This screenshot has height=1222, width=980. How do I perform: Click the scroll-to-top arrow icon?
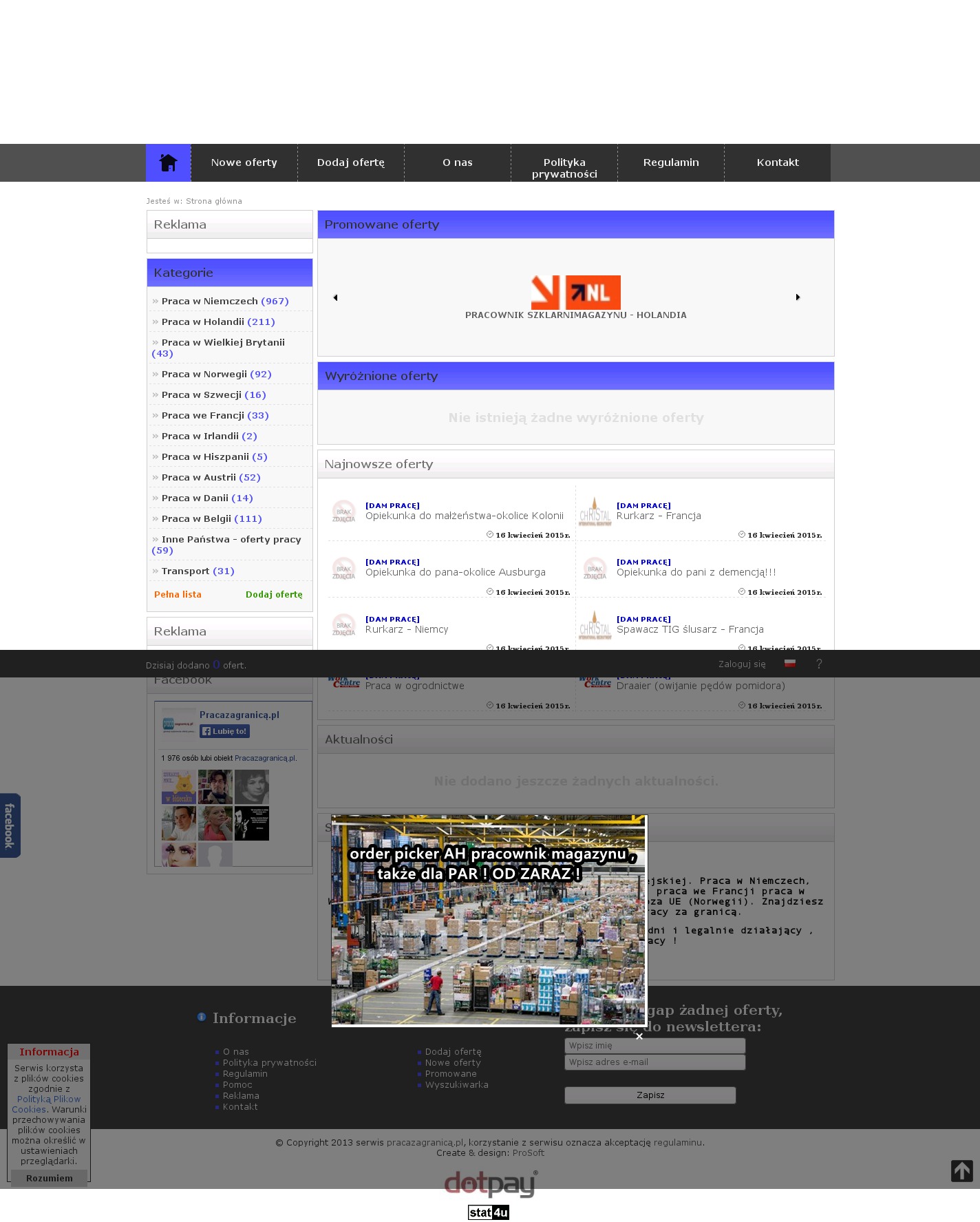tap(961, 1170)
